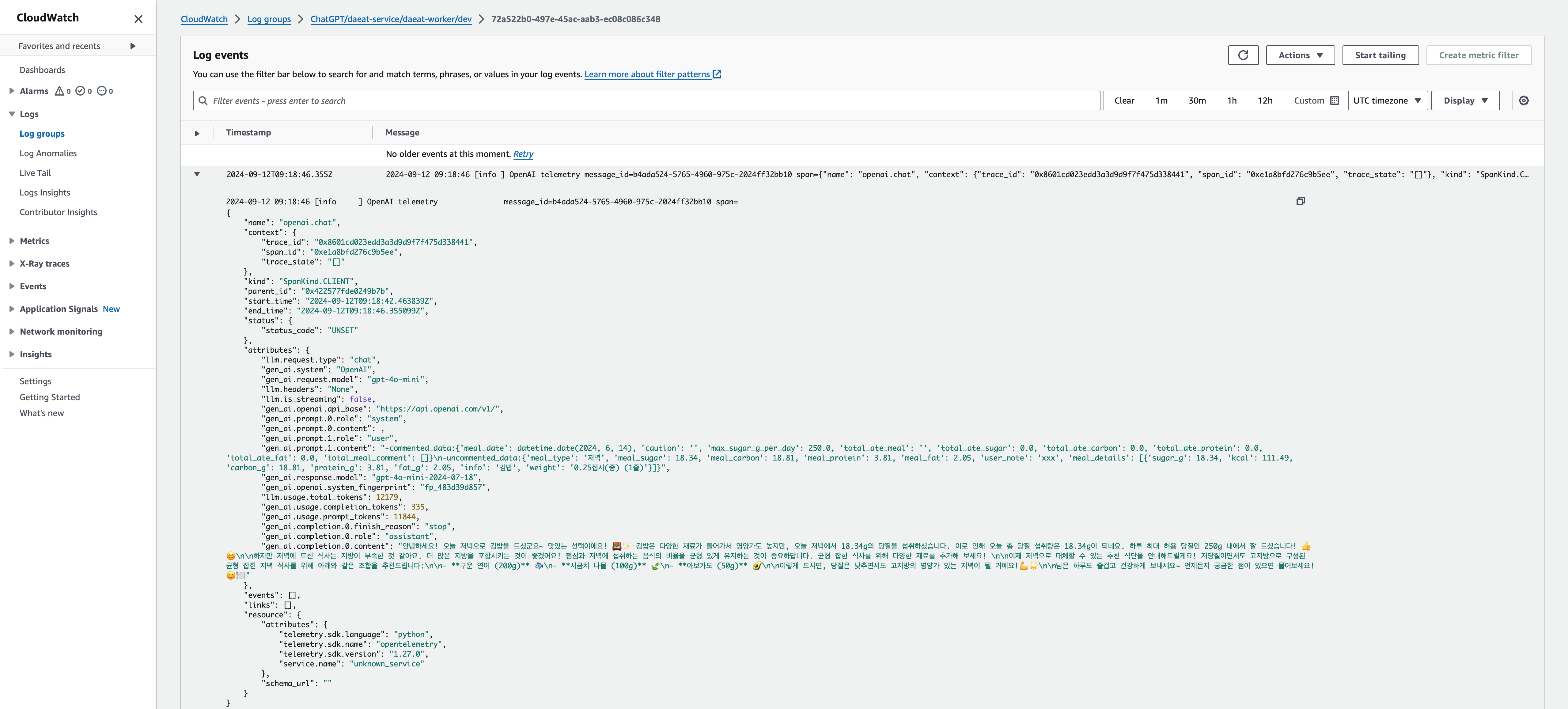Expand the Network monitoring section
1568x709 pixels.
(12, 332)
